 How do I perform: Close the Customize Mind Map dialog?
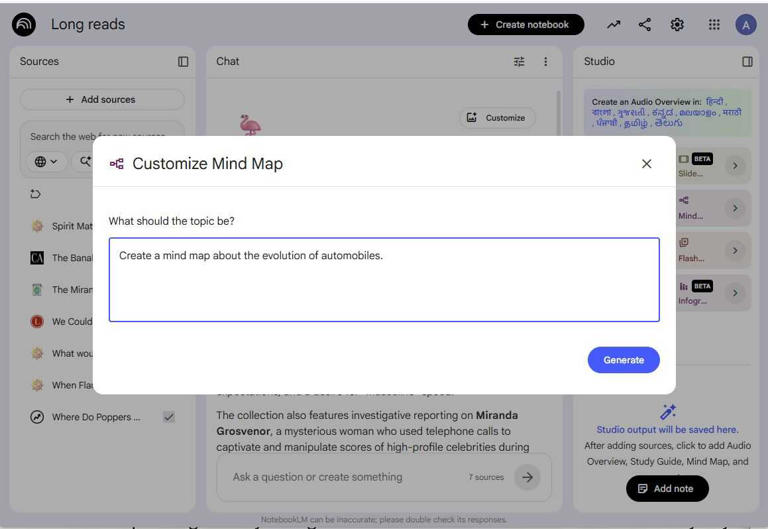[x=647, y=164]
